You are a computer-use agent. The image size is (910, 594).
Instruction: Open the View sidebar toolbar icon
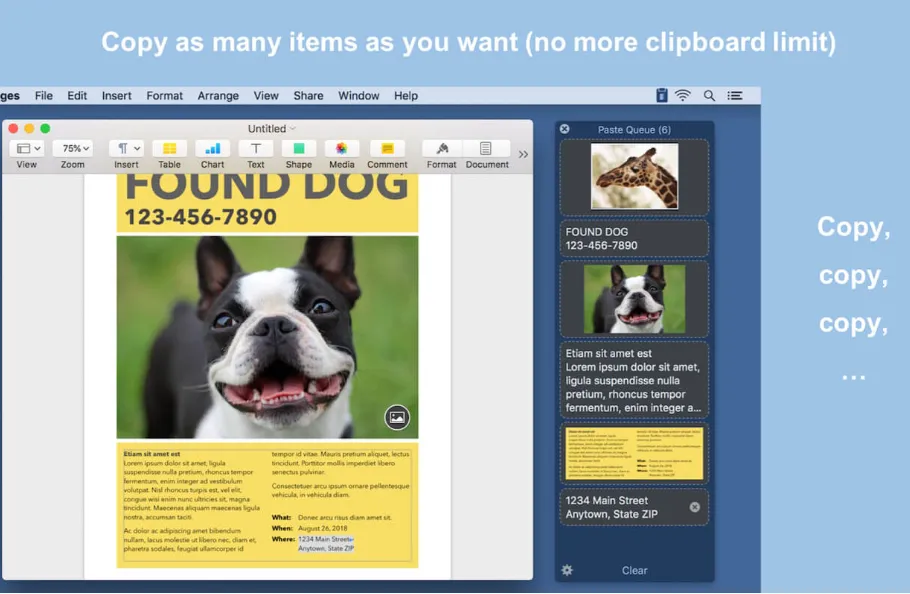pos(27,149)
